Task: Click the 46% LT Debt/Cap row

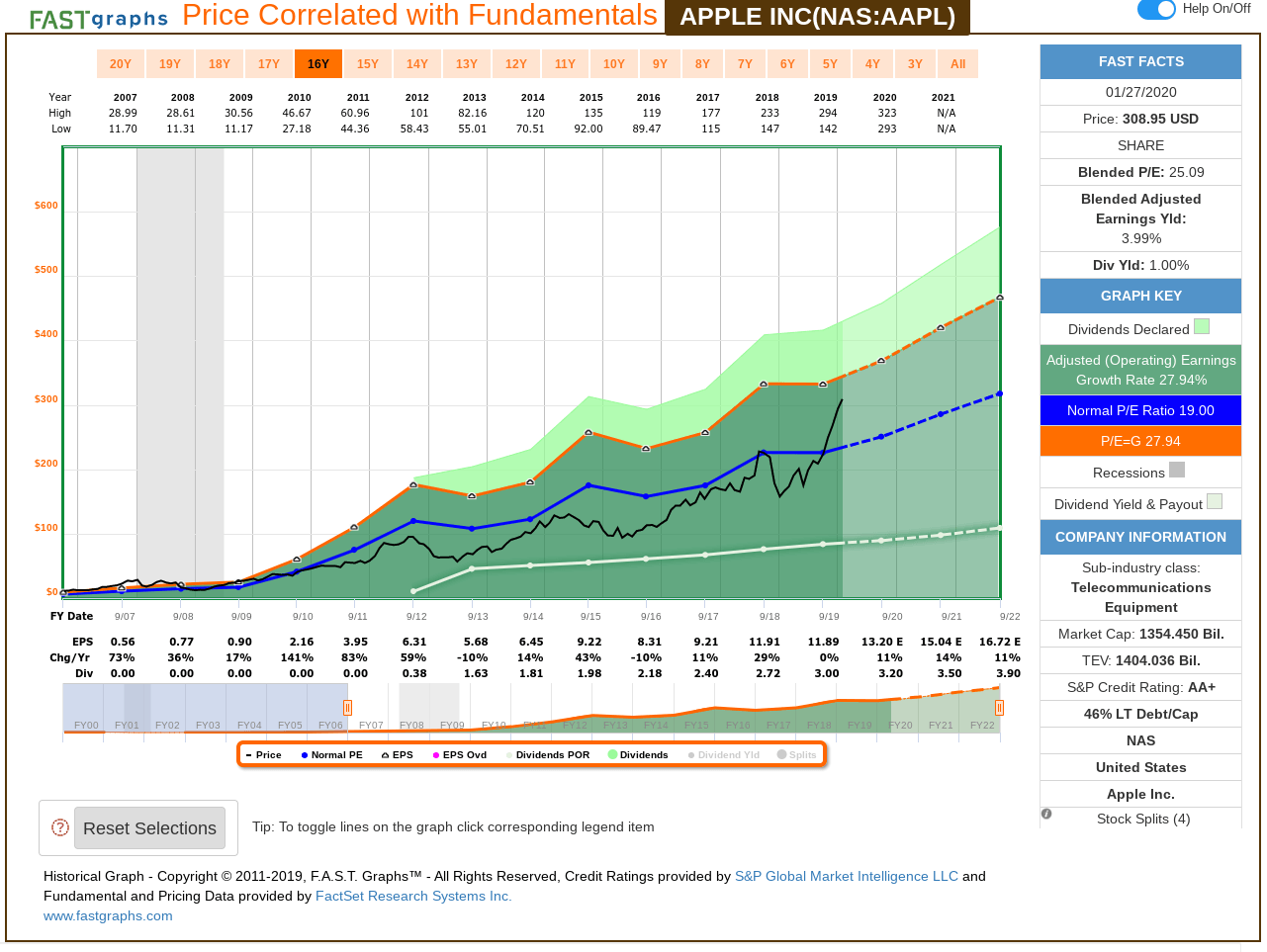Action: 1140,714
